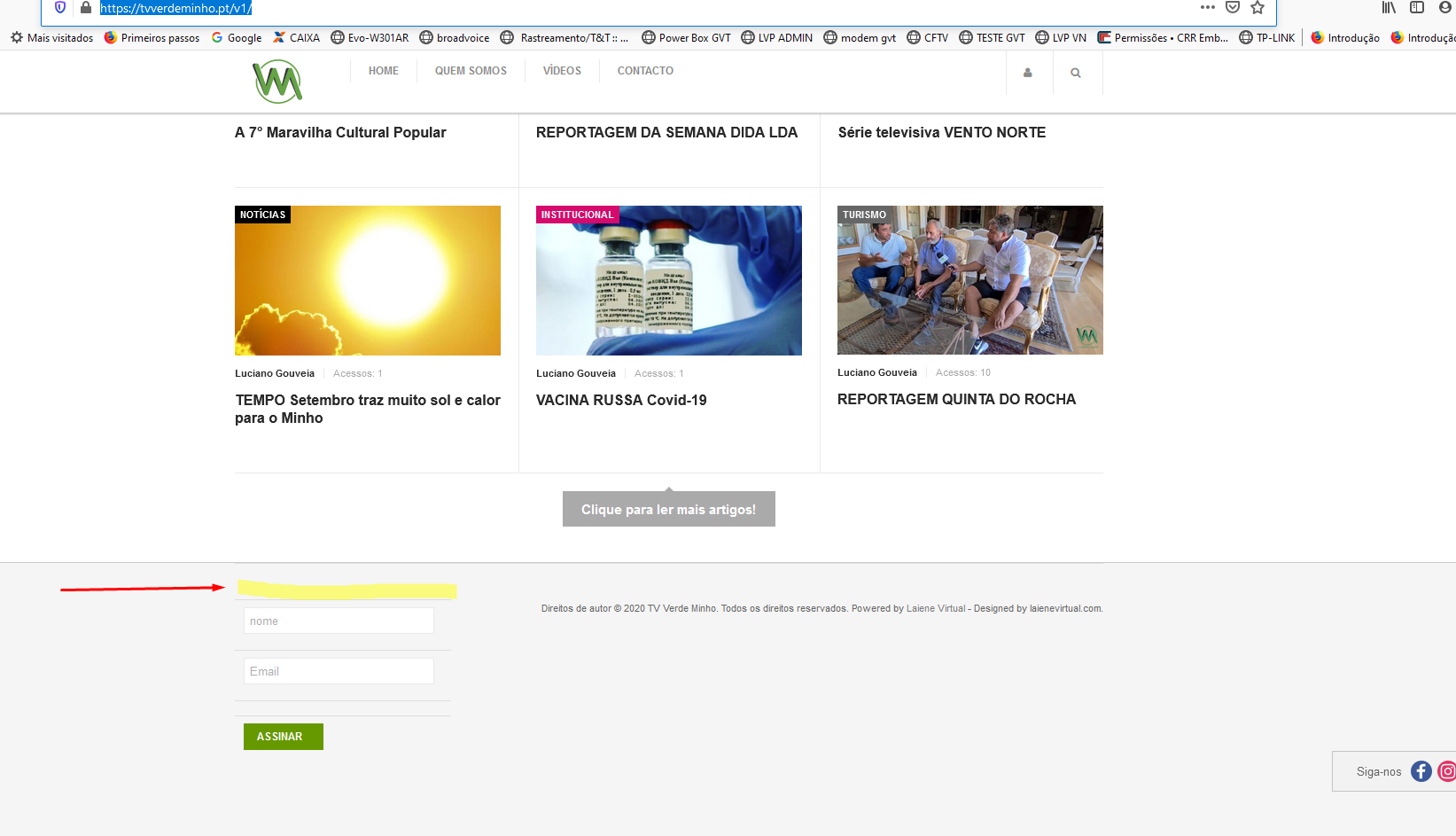Screen dimensions: 1456x836
Task: Open the sun weather article thumbnail
Action: coord(368,280)
